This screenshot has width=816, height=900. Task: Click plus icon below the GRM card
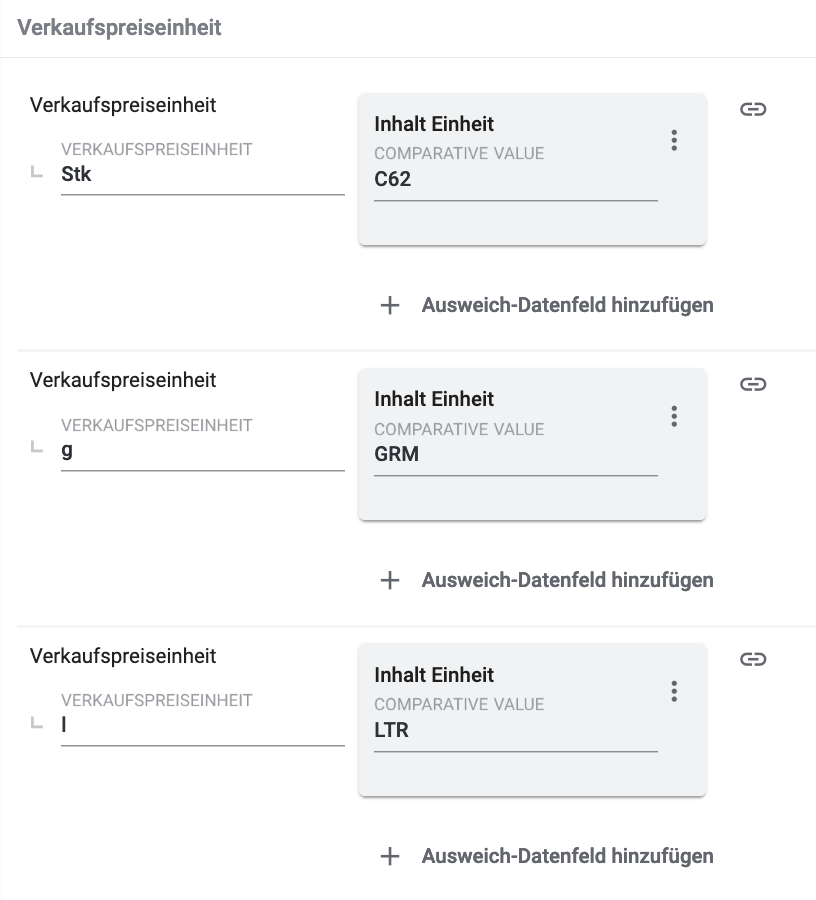click(390, 580)
